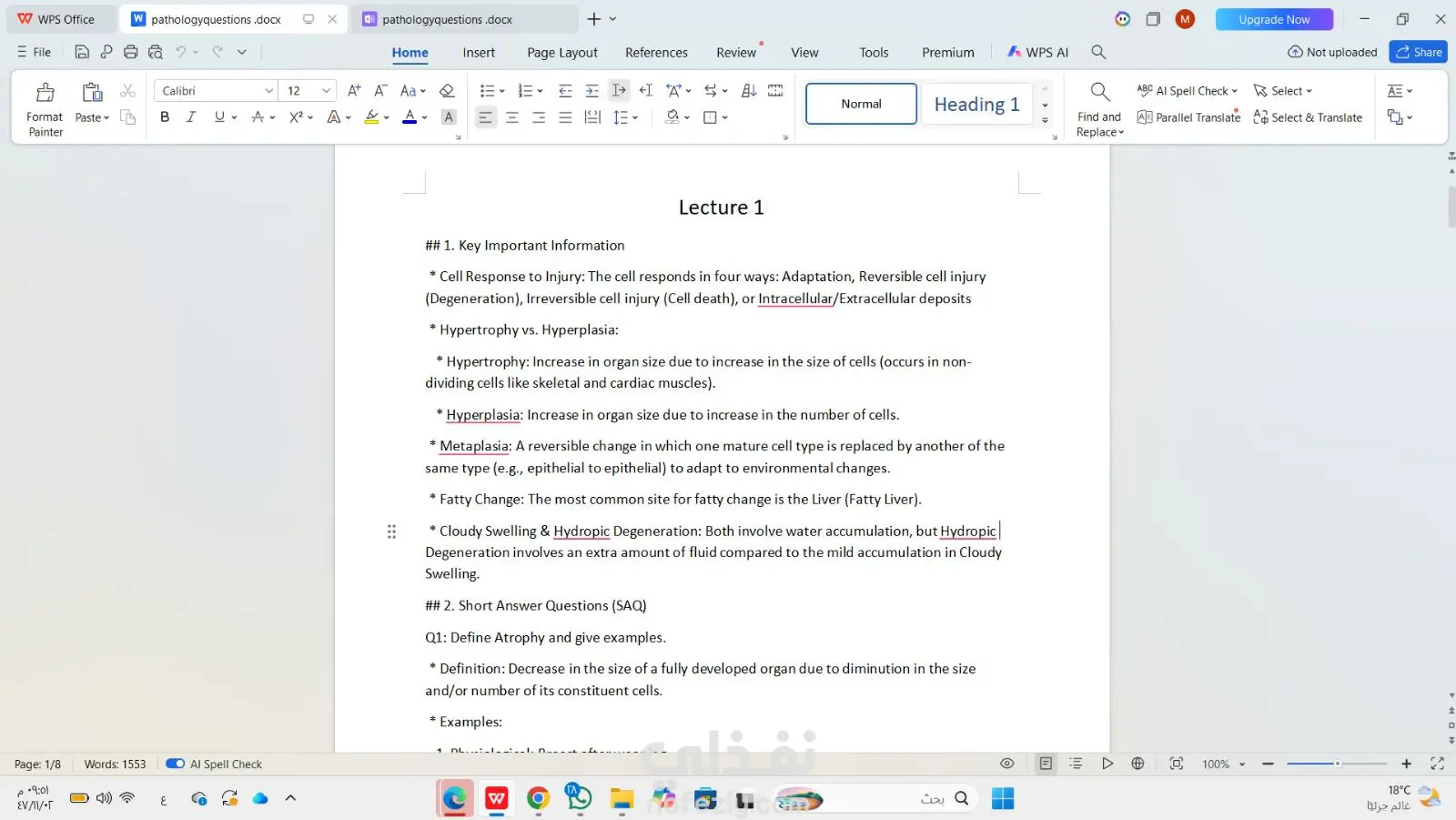The image size is (1456, 820).
Task: Toggle left text alignment
Action: click(x=486, y=117)
